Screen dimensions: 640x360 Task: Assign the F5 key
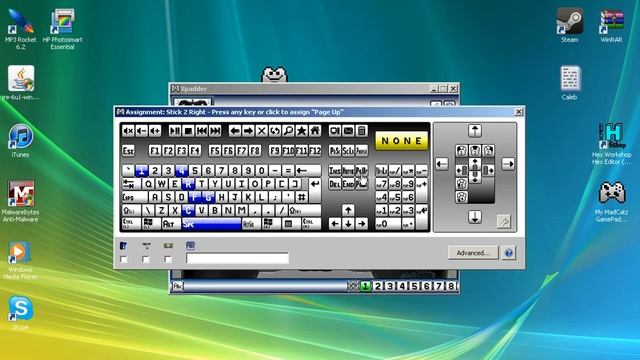(x=215, y=151)
